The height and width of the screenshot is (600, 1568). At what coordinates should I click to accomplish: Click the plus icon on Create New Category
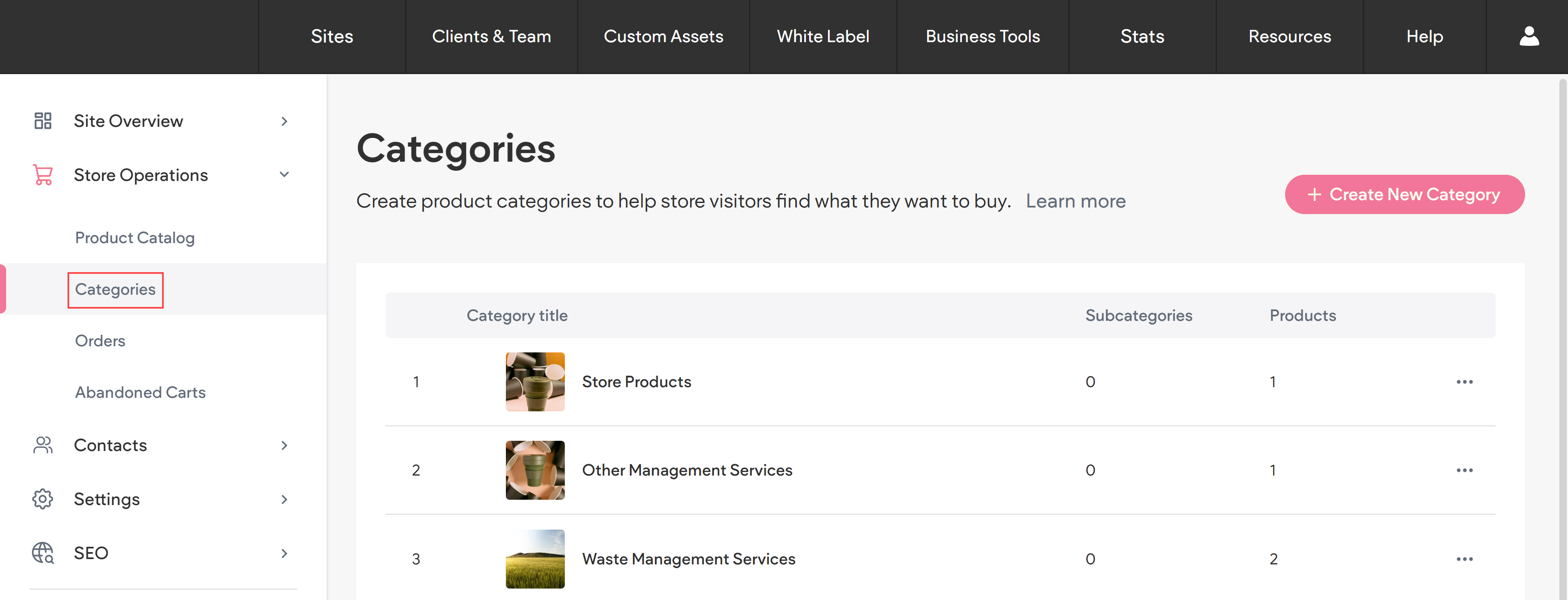(x=1315, y=194)
